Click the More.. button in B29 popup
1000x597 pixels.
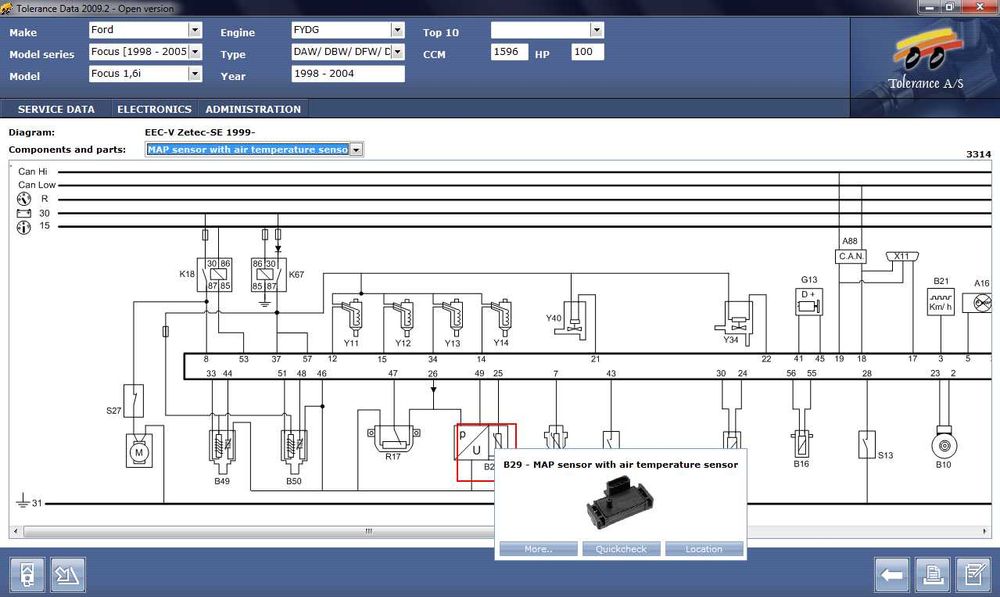point(538,549)
